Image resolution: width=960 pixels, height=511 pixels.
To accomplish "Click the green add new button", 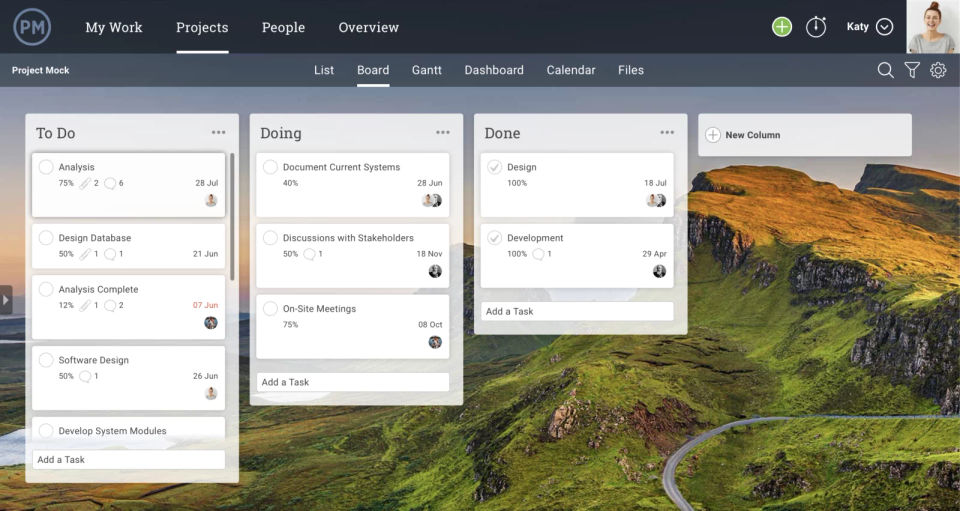I will 782,27.
